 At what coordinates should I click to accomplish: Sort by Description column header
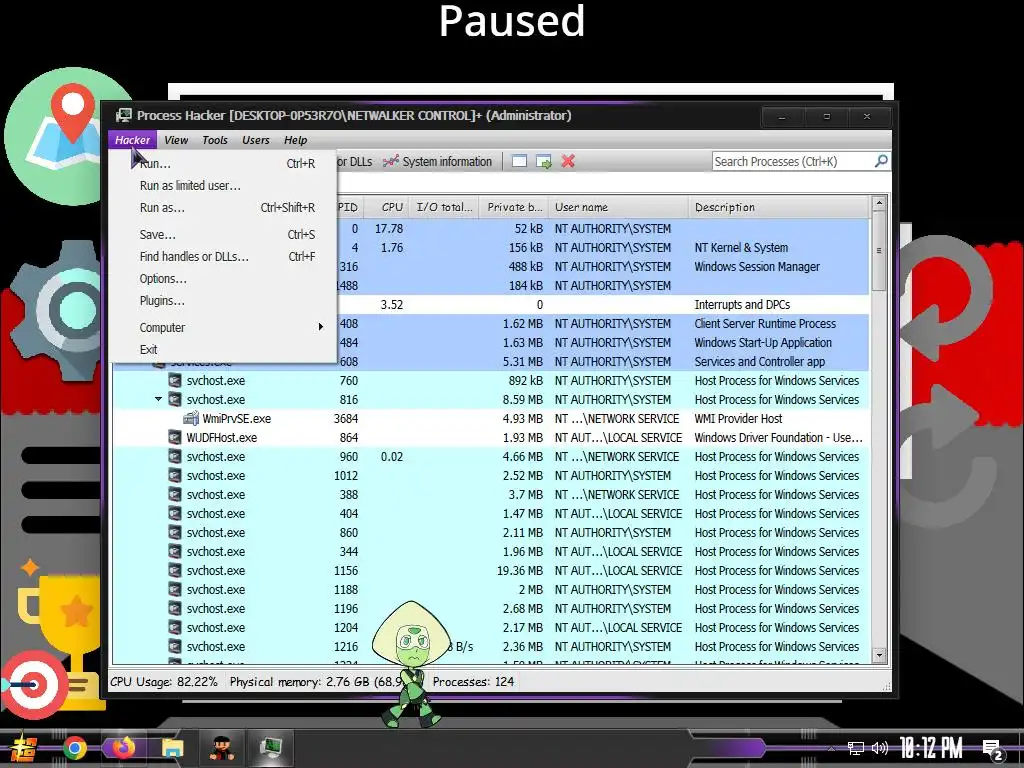(779, 207)
